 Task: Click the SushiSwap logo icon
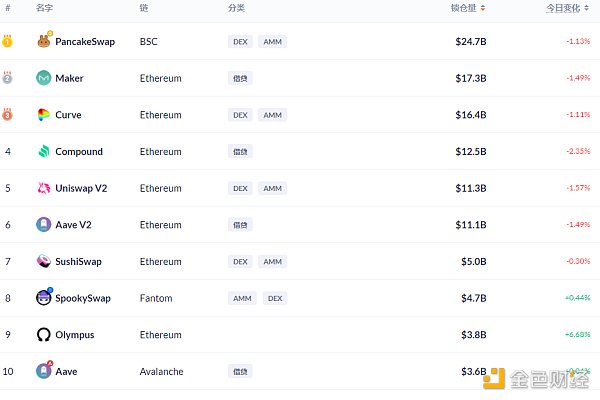coord(44,261)
